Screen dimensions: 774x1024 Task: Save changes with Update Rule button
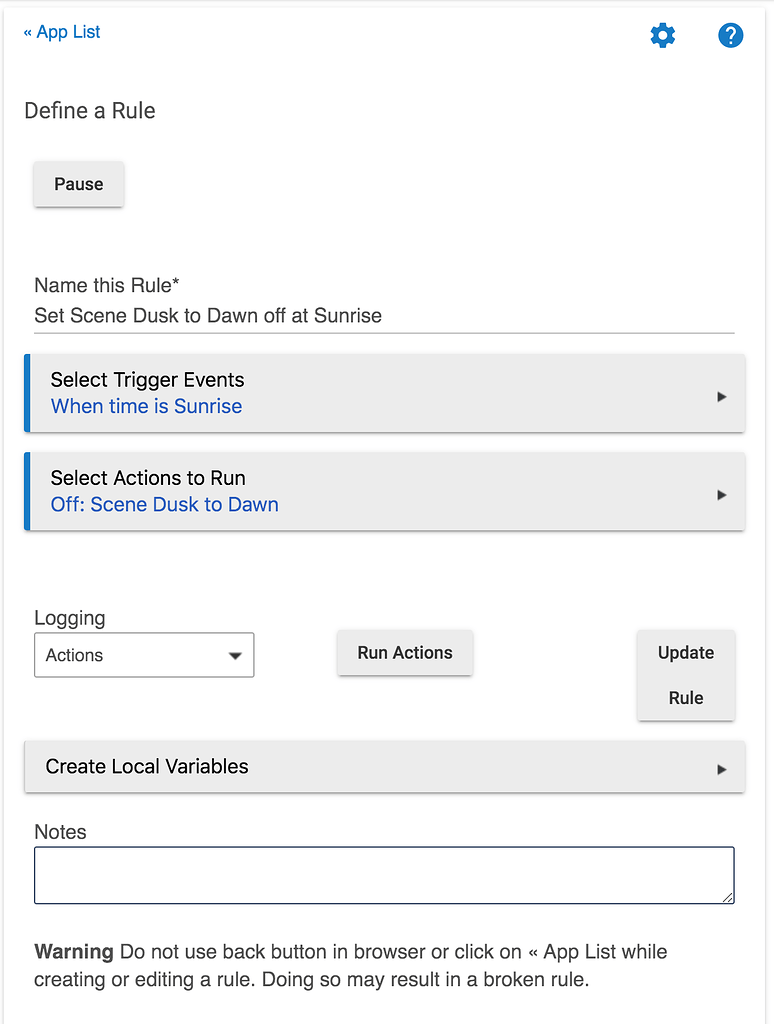(x=686, y=675)
